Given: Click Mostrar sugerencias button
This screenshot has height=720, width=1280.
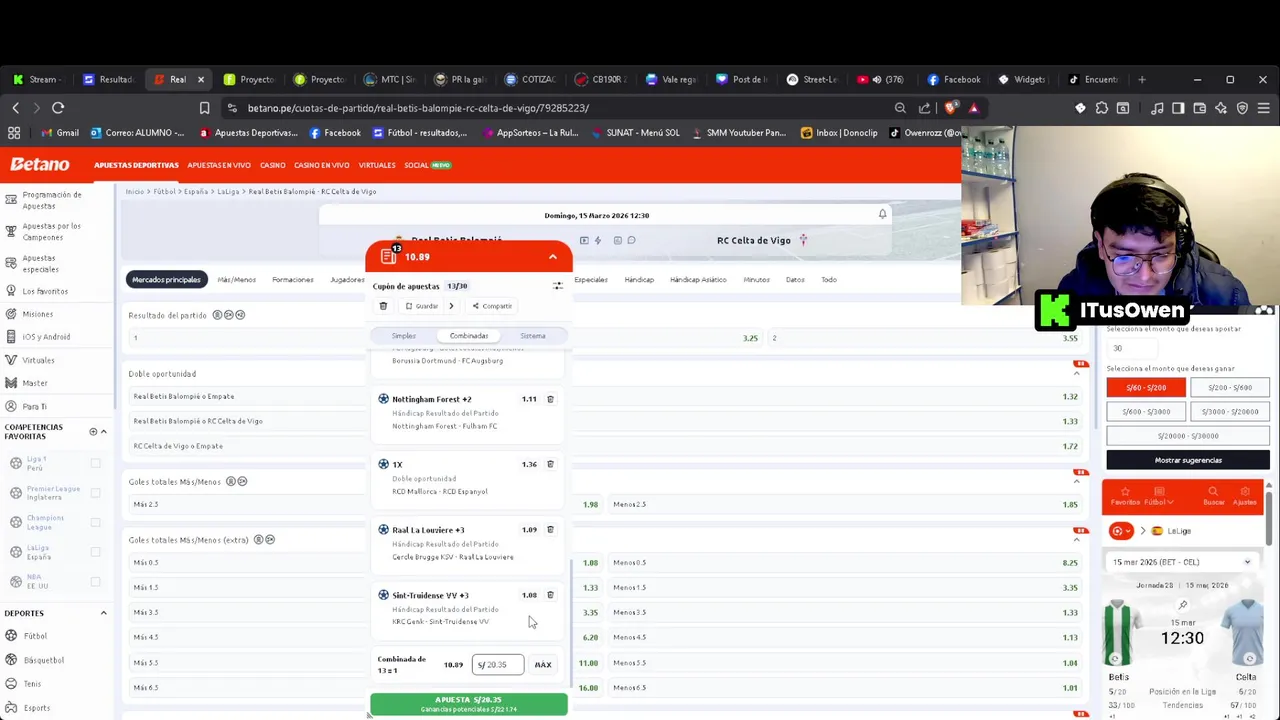Looking at the screenshot, I should point(1188,460).
